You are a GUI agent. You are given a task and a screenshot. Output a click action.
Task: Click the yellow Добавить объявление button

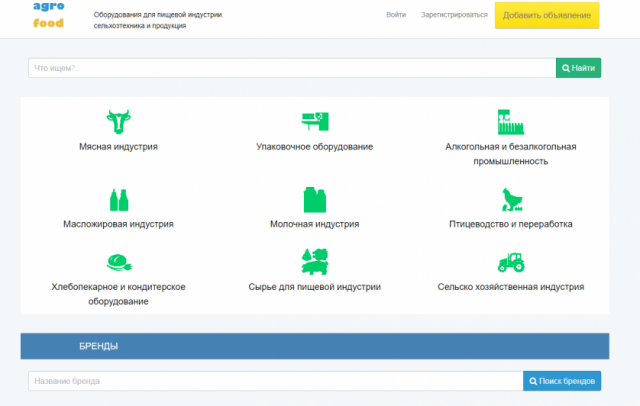coord(547,15)
